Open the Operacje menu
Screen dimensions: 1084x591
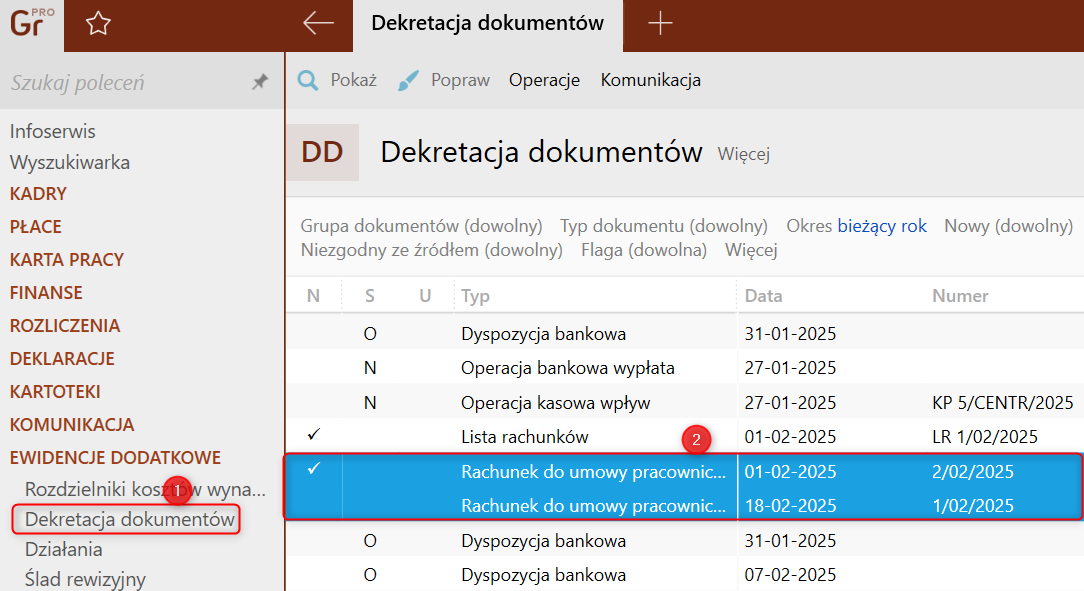click(544, 81)
